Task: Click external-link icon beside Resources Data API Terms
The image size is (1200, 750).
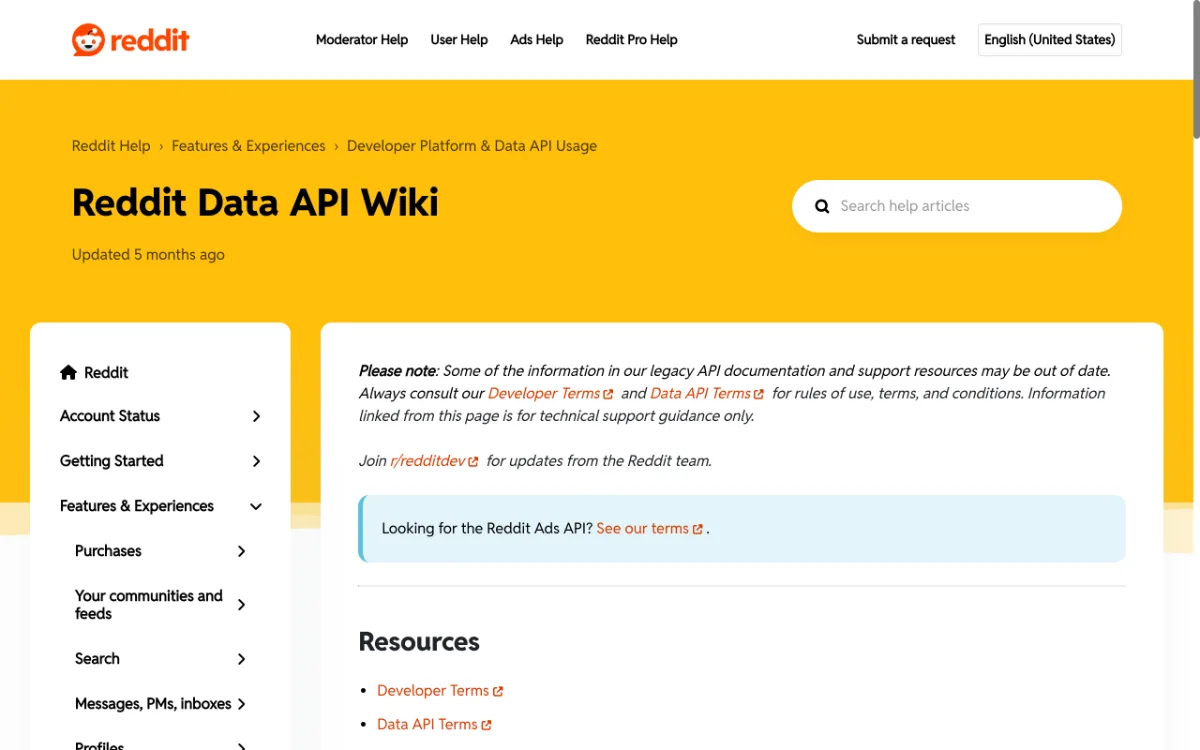Action: (x=486, y=725)
